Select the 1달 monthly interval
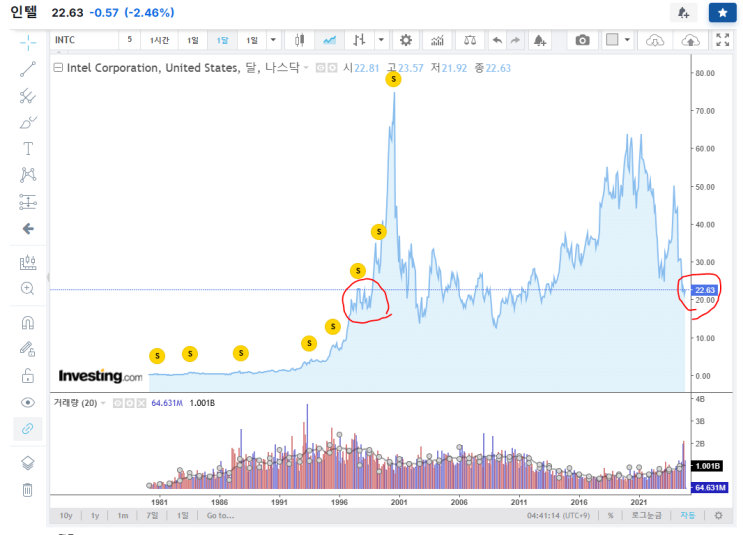743x535 pixels. pyautogui.click(x=222, y=40)
